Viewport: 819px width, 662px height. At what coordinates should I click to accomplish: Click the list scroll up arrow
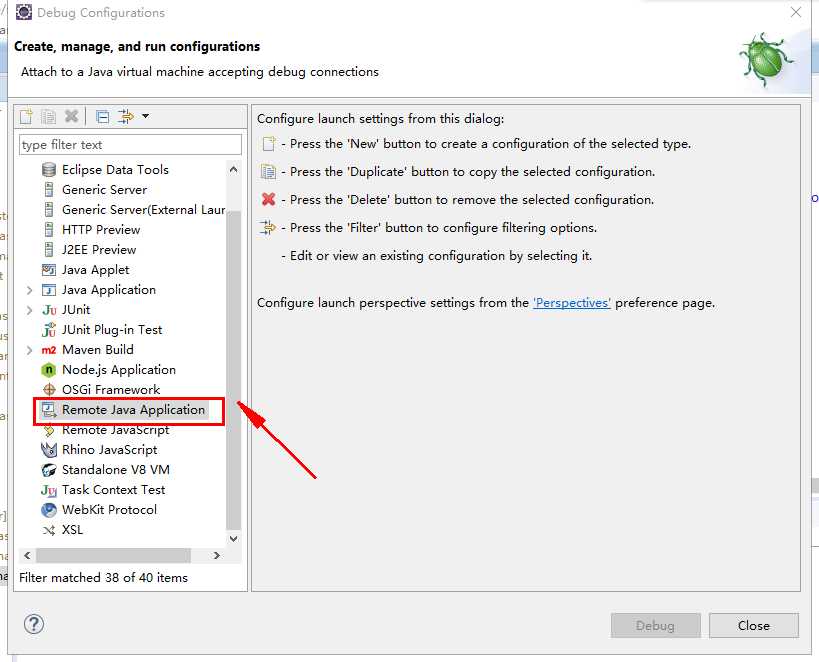[233, 169]
